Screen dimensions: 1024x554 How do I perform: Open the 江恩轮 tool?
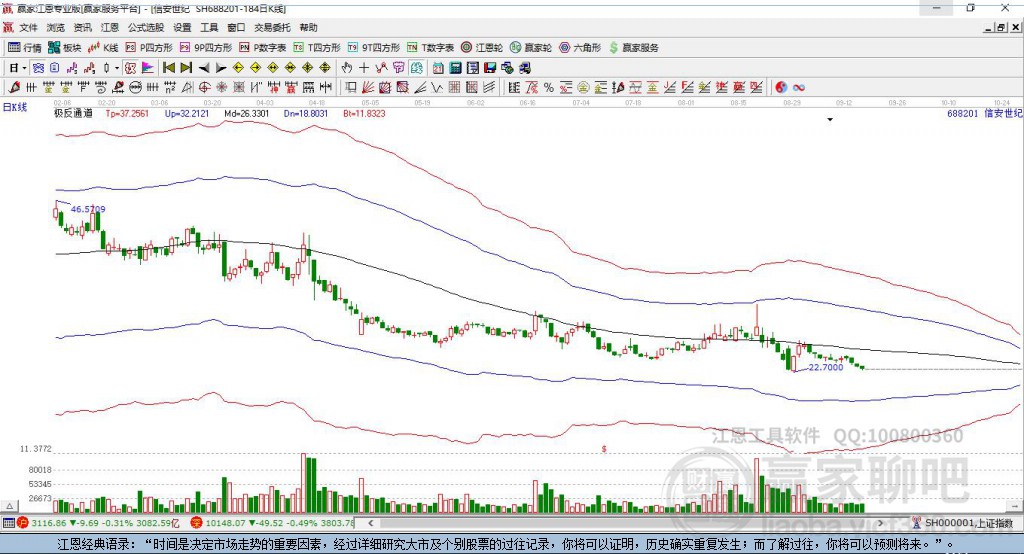(x=482, y=48)
